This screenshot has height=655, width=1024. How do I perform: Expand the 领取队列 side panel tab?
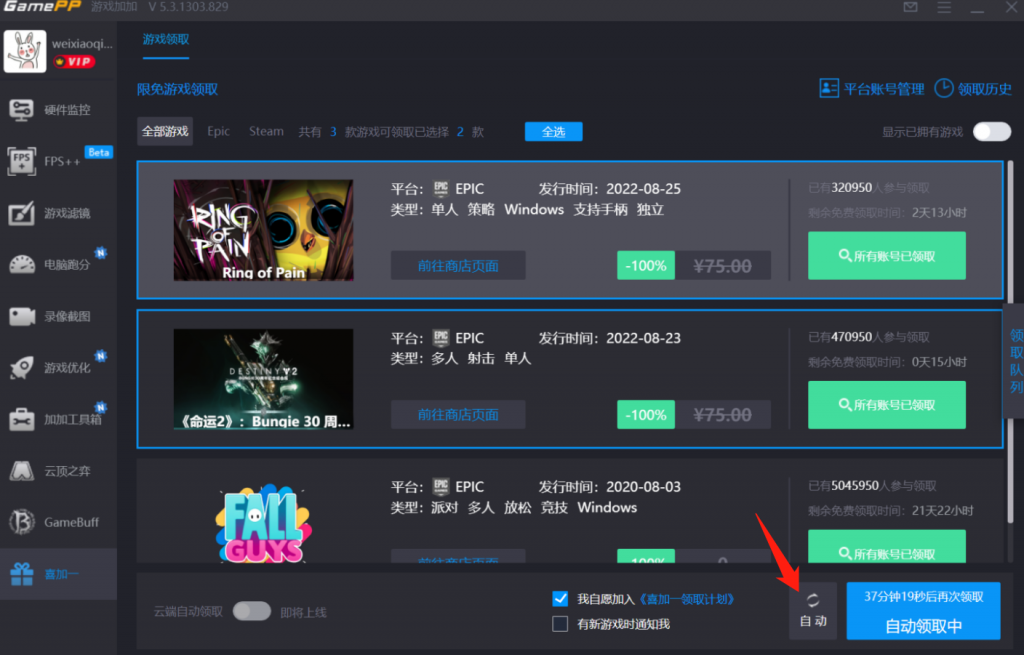1016,360
